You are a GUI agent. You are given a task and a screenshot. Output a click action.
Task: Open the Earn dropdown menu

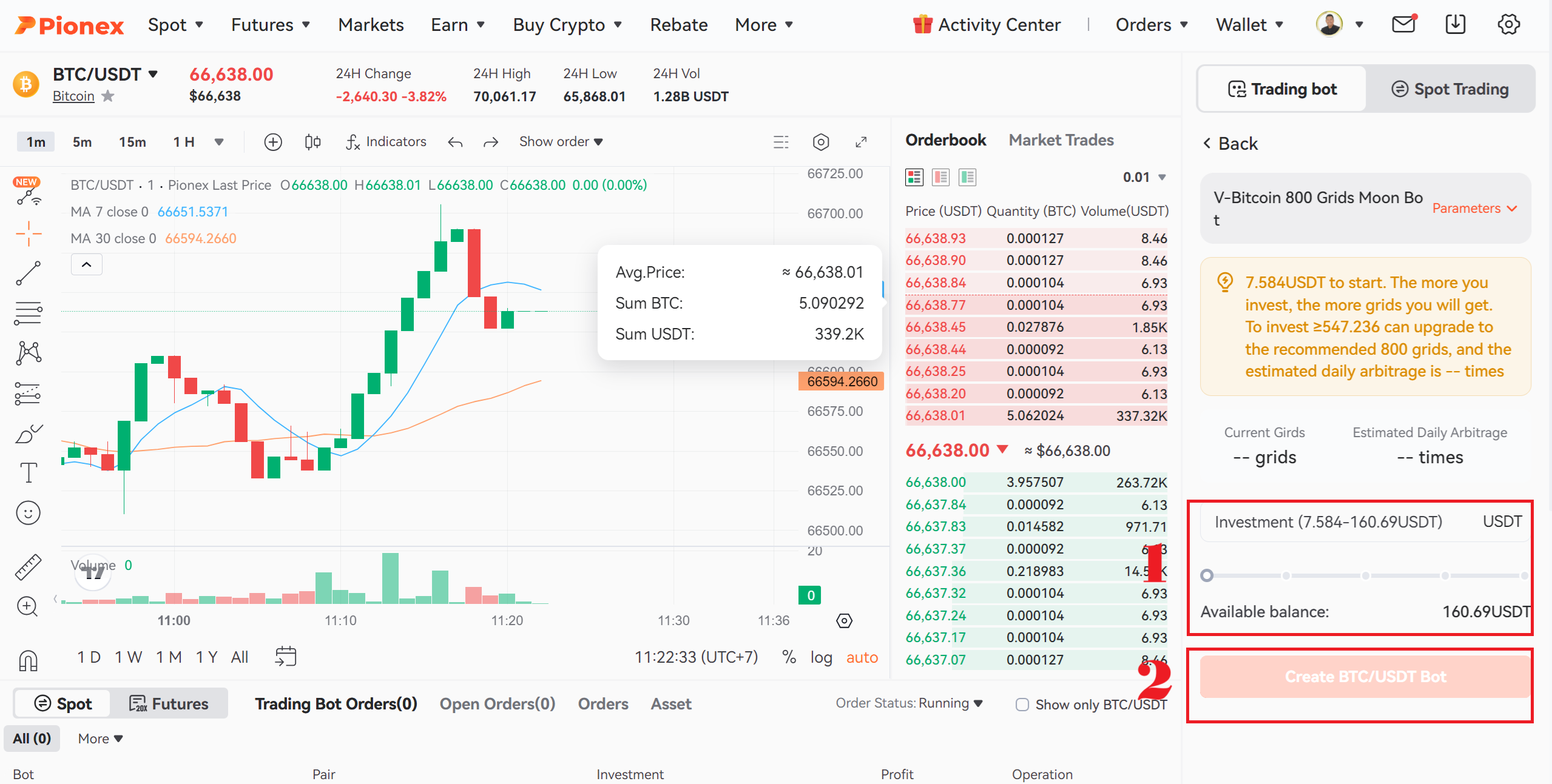[x=458, y=25]
